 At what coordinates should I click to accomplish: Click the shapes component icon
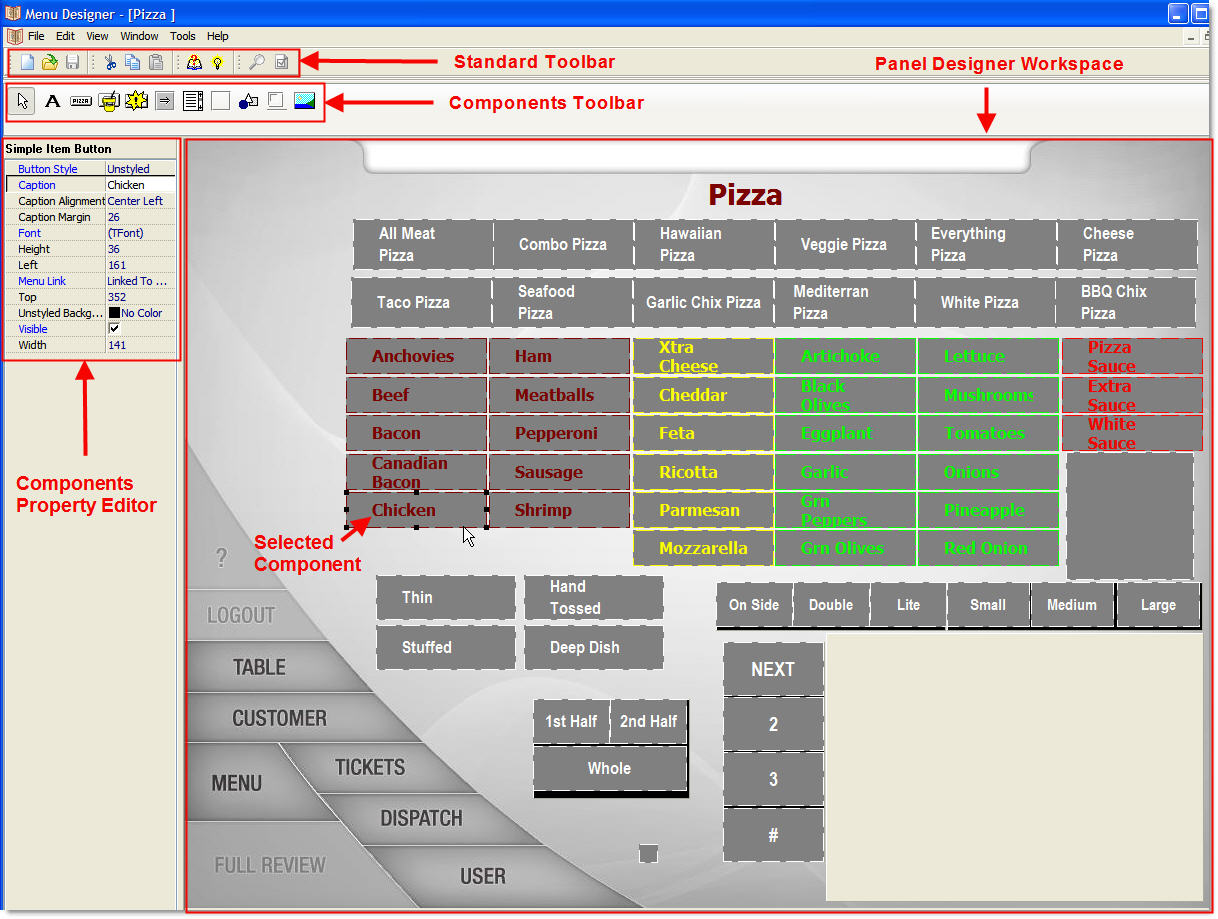click(x=249, y=101)
